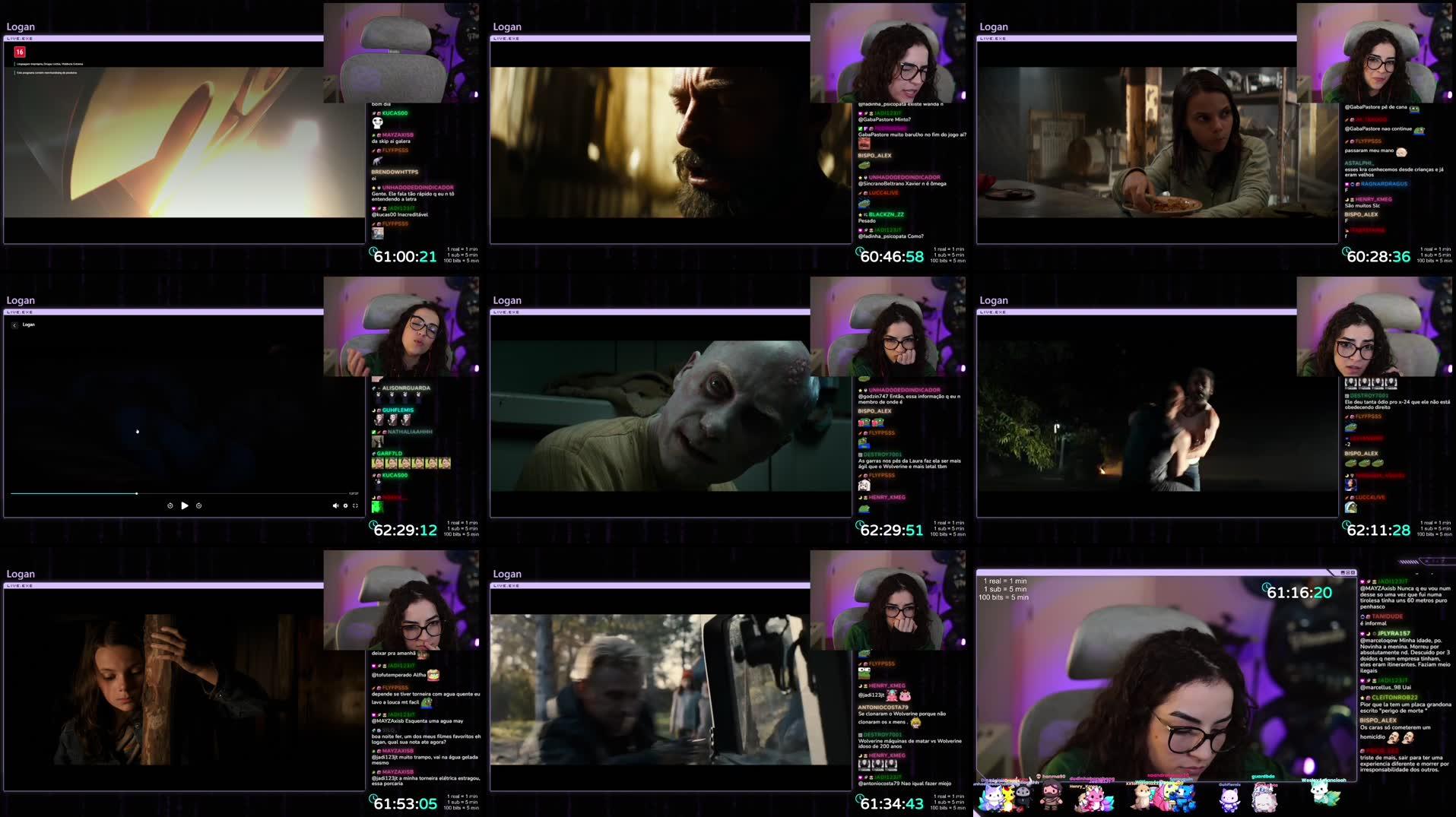Click the '100 bits = 5 min' text on webcam
1456x817 pixels.
1004,597
